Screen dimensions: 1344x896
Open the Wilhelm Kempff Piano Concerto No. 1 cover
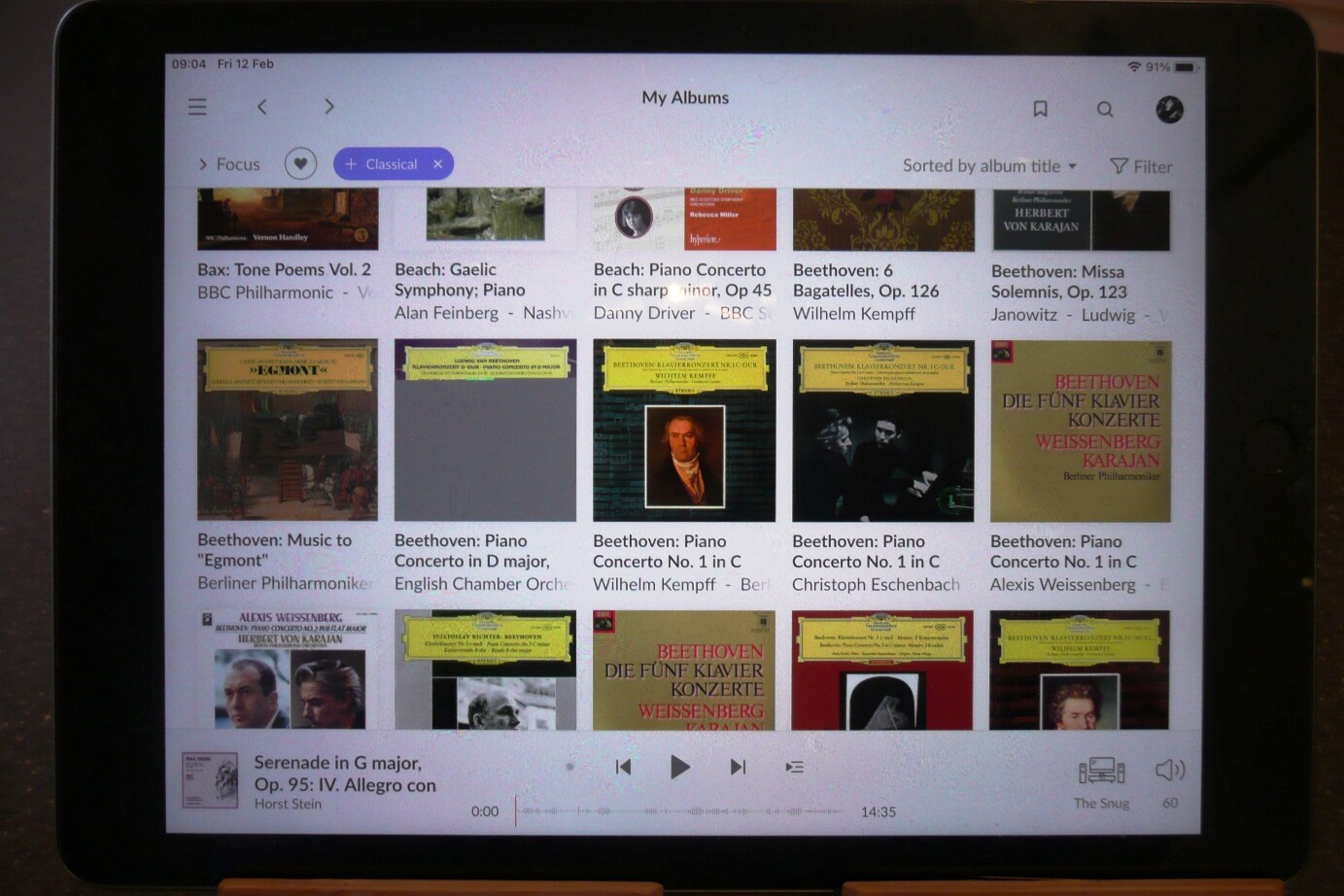tap(684, 431)
